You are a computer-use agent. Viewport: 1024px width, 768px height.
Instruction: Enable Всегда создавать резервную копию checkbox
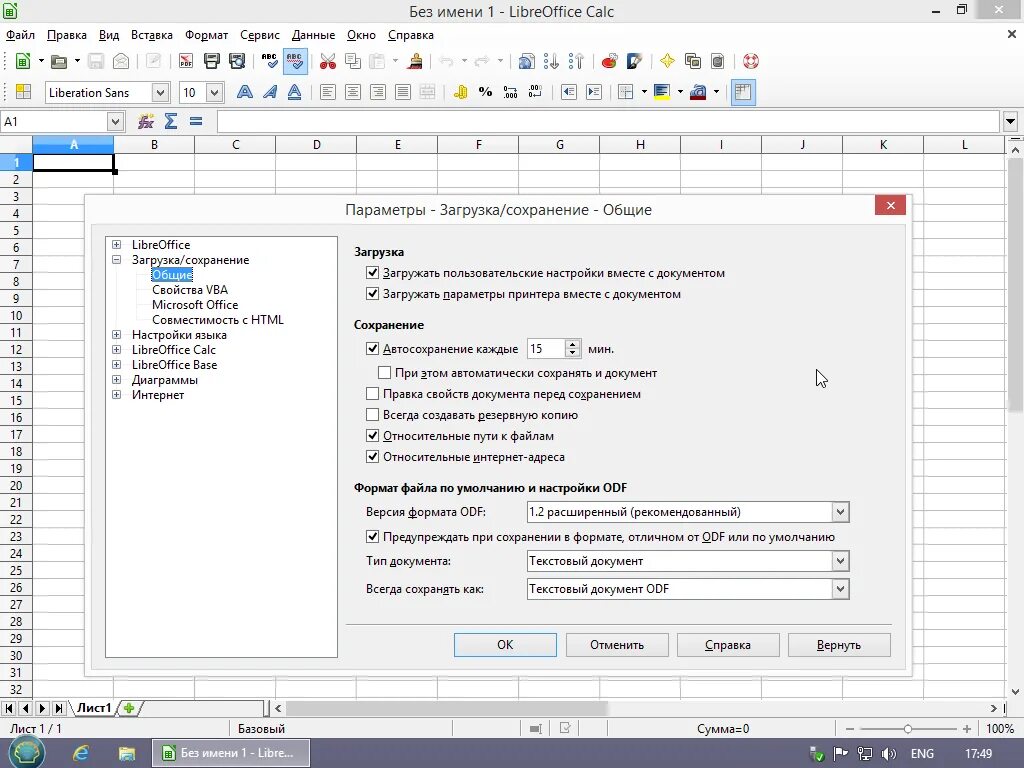[372, 415]
